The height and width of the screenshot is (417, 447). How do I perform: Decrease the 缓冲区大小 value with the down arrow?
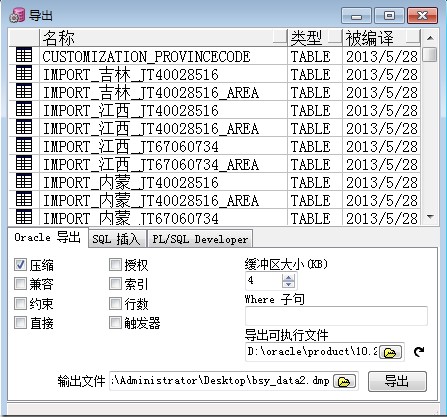click(x=288, y=284)
